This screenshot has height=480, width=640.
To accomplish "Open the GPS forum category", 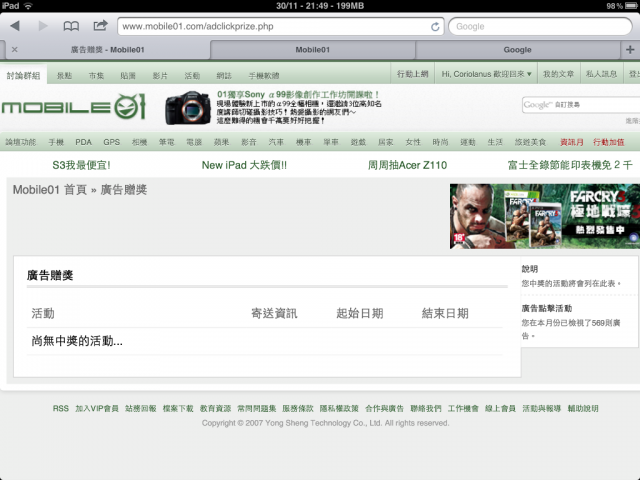I will click(x=111, y=142).
